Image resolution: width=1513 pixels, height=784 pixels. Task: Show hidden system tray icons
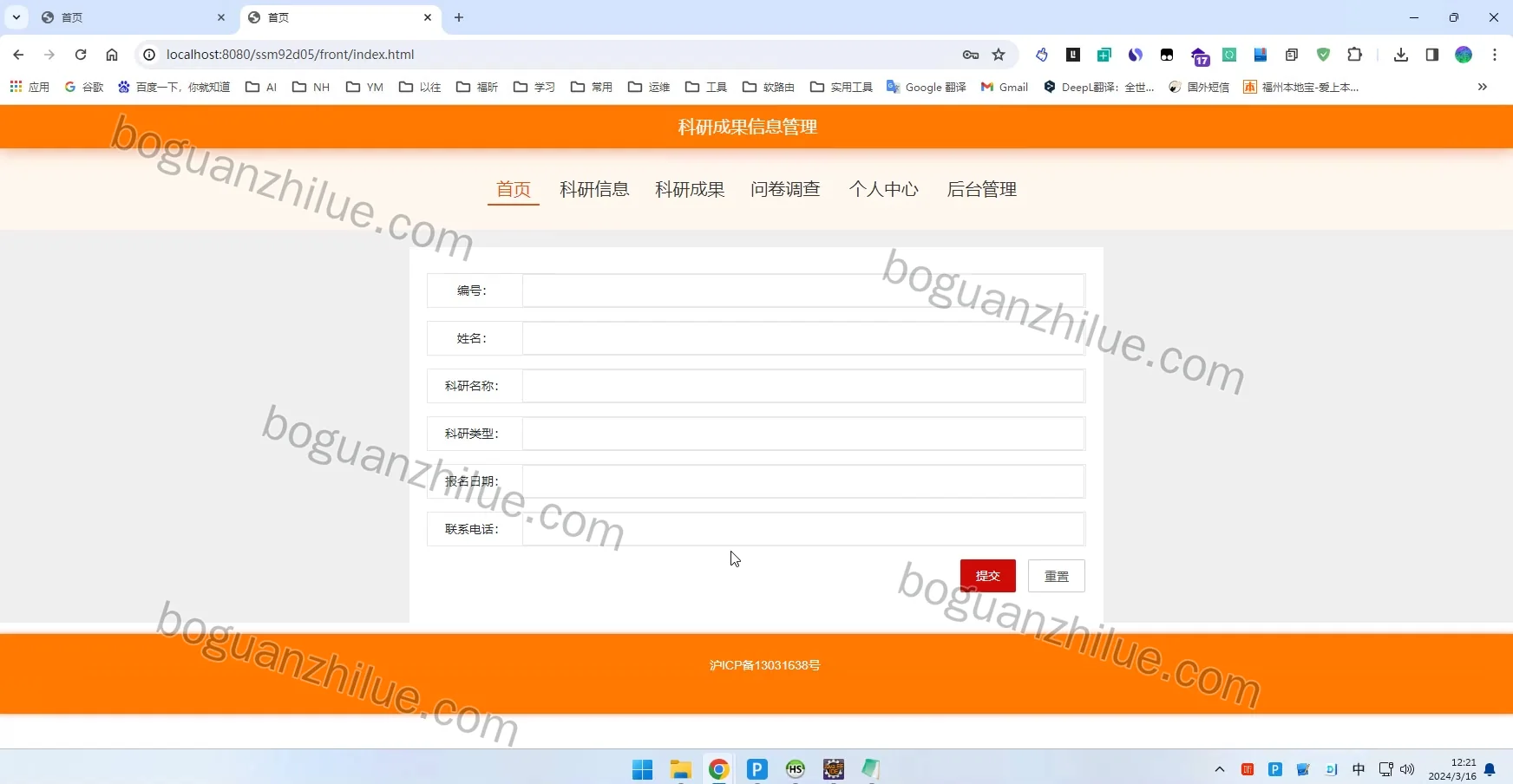tap(1220, 769)
